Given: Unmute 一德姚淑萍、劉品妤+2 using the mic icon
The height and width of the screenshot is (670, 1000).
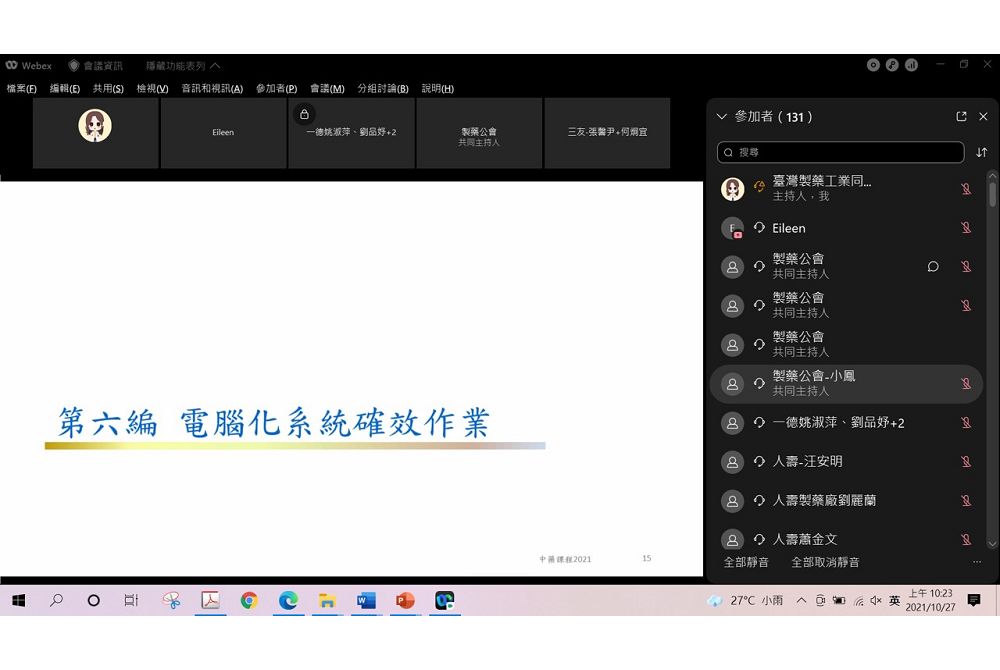Looking at the screenshot, I should point(966,423).
